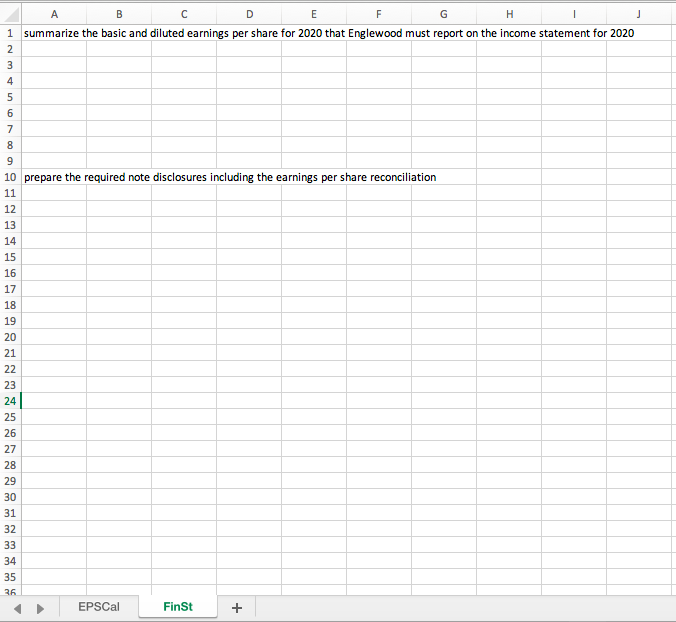The height and width of the screenshot is (622, 676).
Task: Switch to the EPSCal sheet tab
Action: 99,607
